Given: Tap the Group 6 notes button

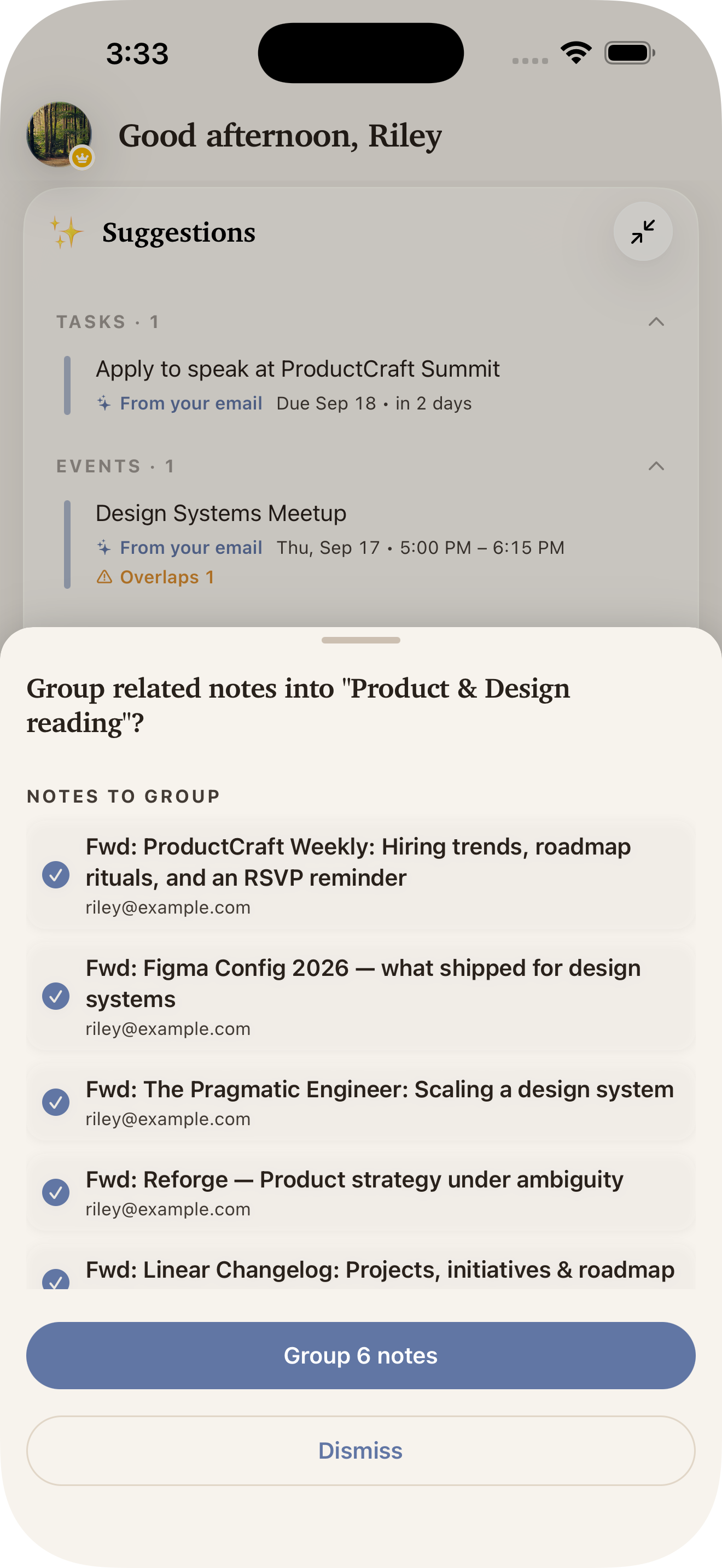Looking at the screenshot, I should point(360,1355).
